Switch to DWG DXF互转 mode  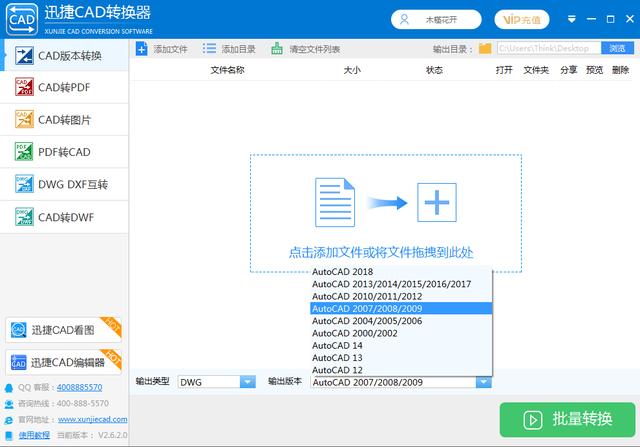tap(64, 185)
